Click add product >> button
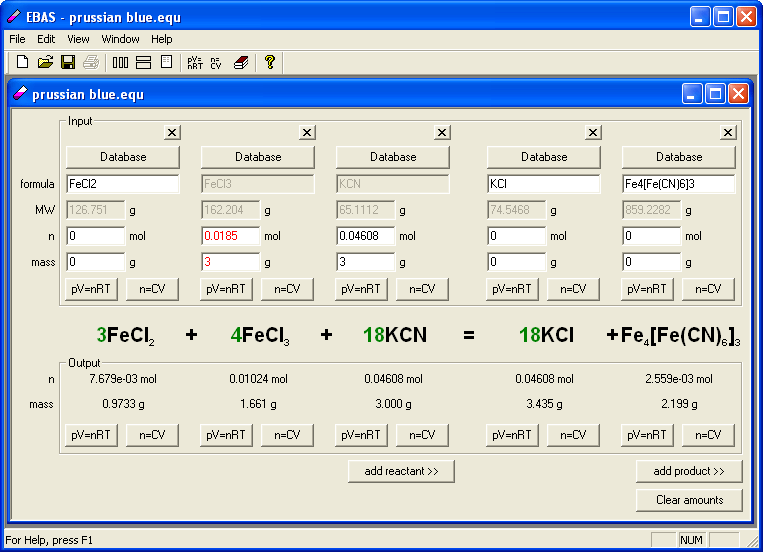The height and width of the screenshot is (552, 763). click(x=689, y=471)
